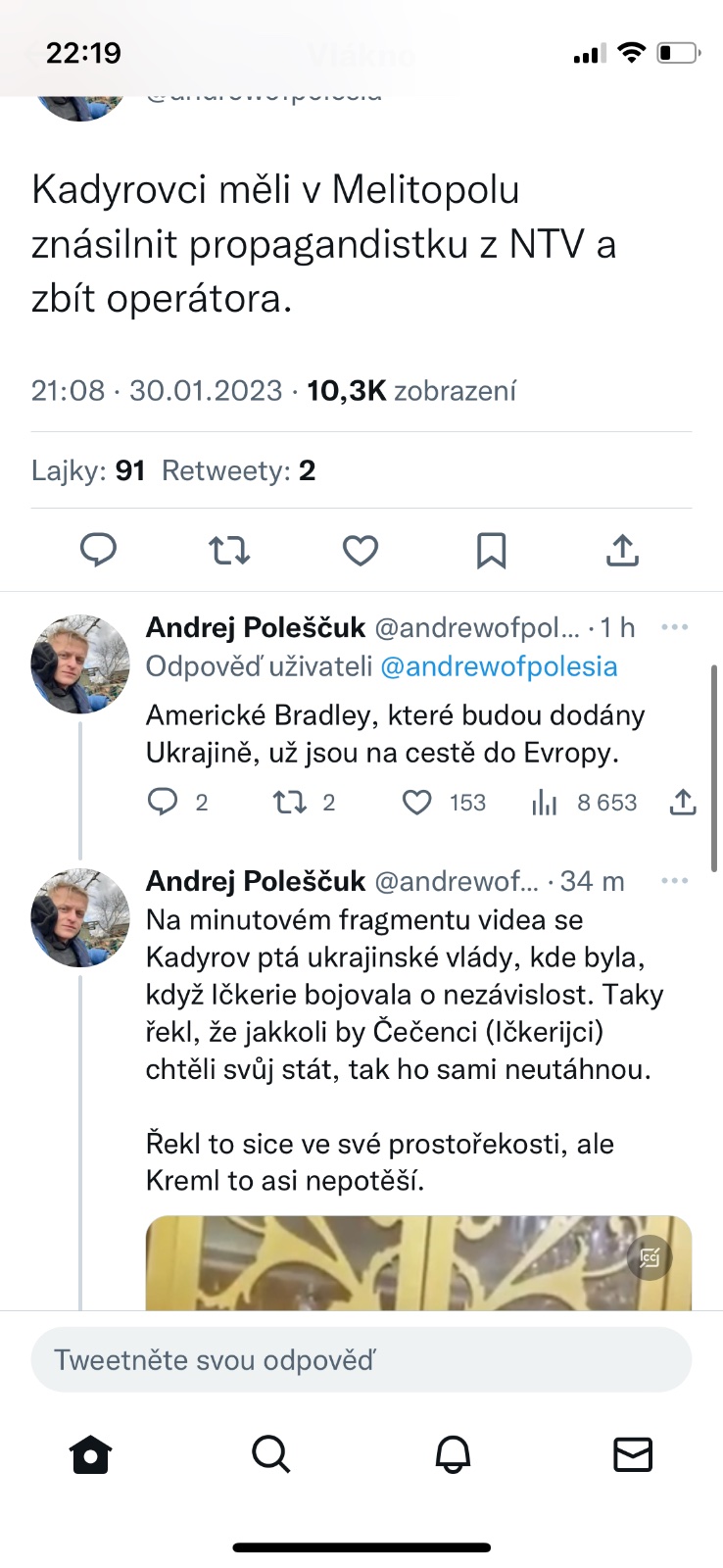Retweet the Bradley tweet reply
Image resolution: width=723 pixels, height=1568 pixels.
tap(290, 803)
